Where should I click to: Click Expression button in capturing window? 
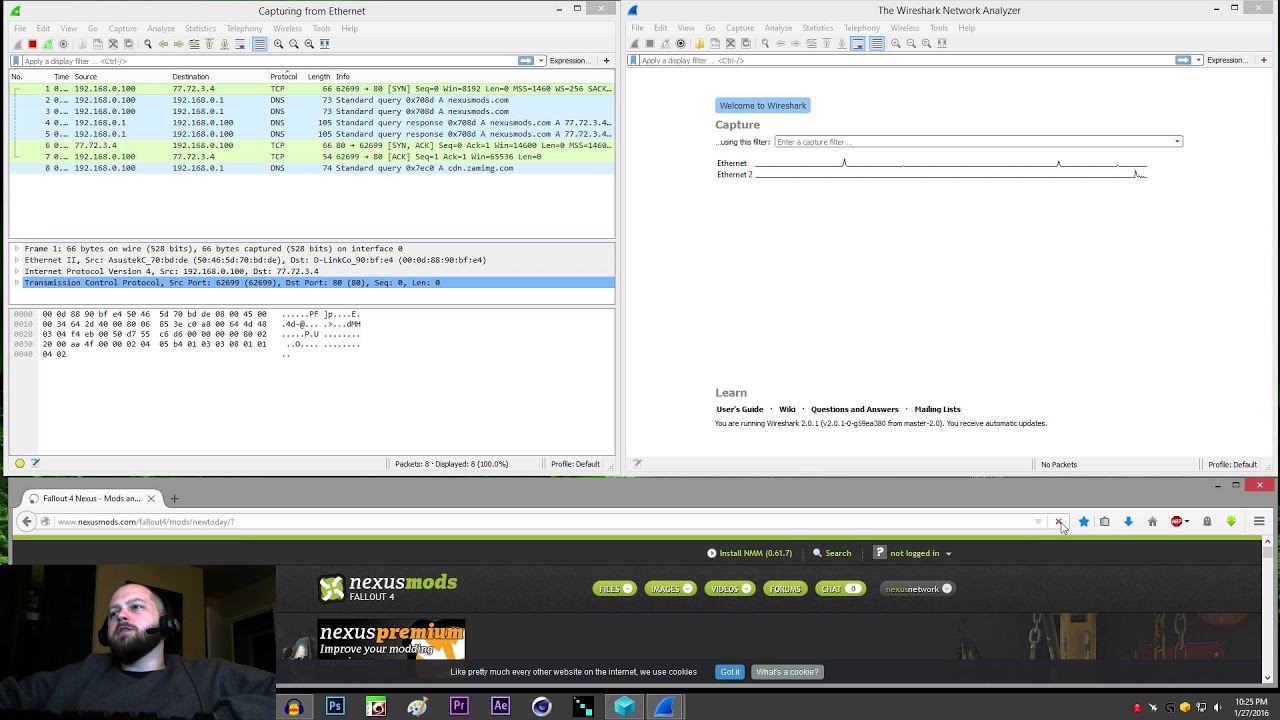tap(569, 61)
